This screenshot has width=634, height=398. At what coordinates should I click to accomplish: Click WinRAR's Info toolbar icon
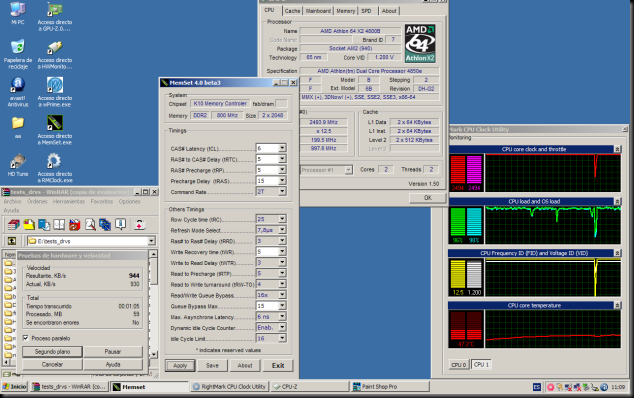pos(120,224)
